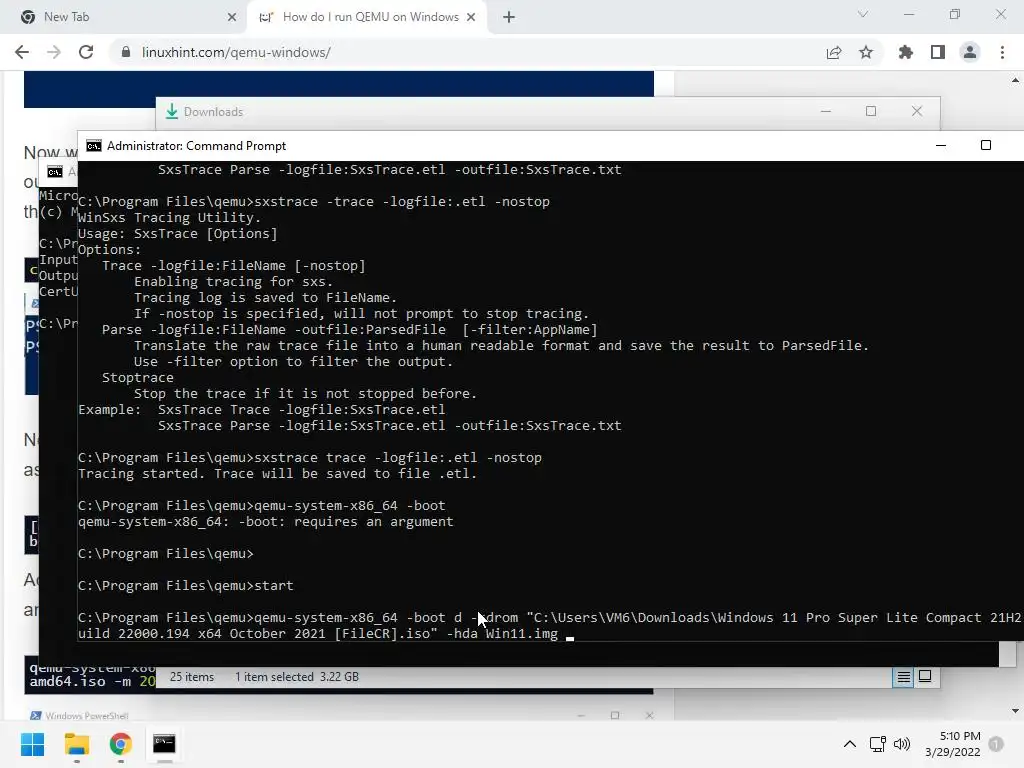Click the address bar URL linuxhint.com/qemu-windows/
Screen dimensions: 1024x768
[236, 52]
